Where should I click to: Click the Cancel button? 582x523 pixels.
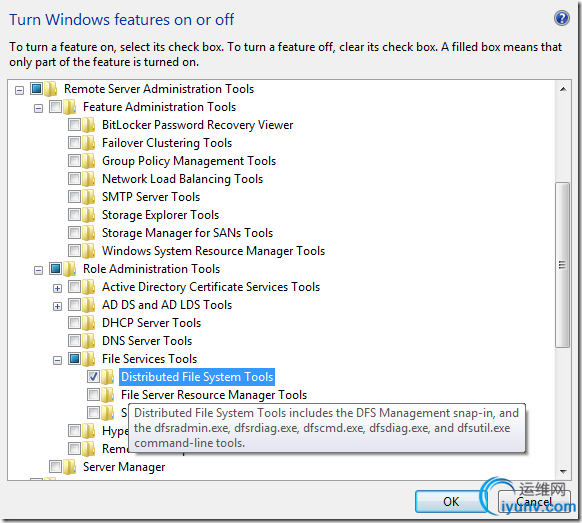pos(534,501)
